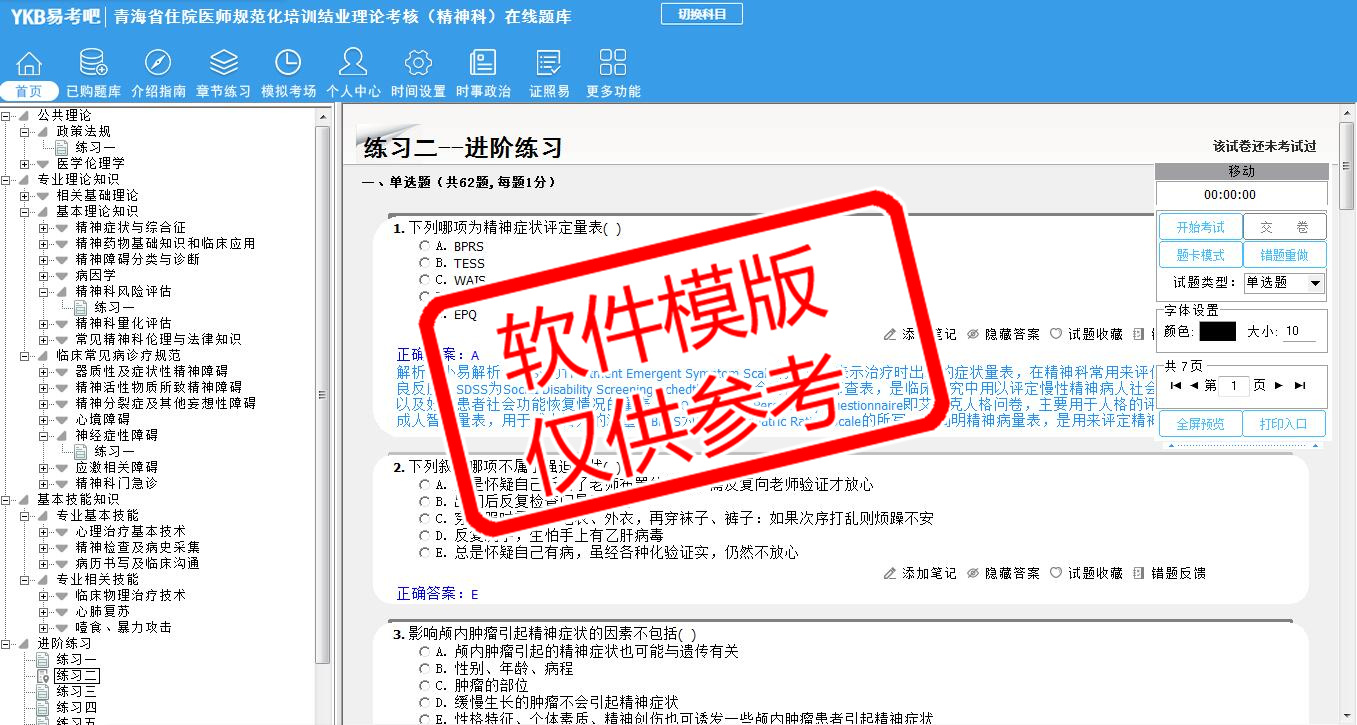Click the 首页 home icon

[29, 64]
